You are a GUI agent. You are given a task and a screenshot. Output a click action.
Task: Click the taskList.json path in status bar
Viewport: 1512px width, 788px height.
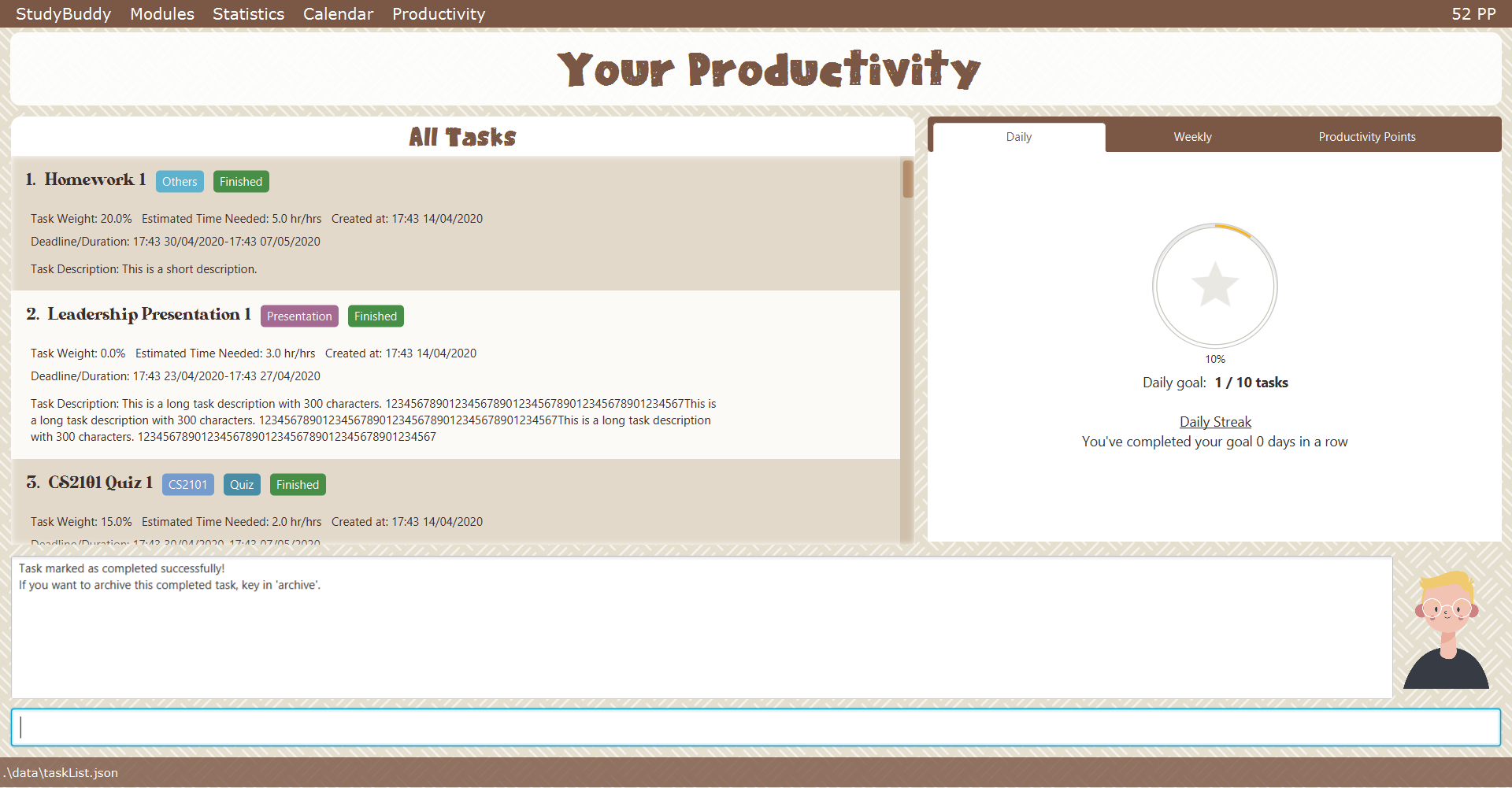pyautogui.click(x=61, y=773)
